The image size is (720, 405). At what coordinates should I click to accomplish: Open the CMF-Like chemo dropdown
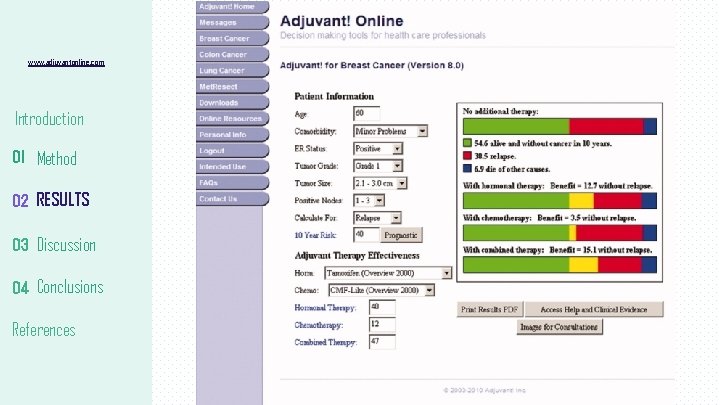(x=429, y=290)
